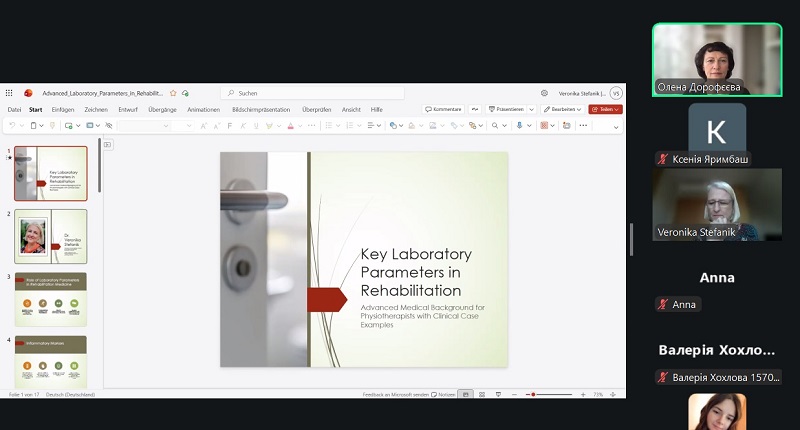Expand the Präsentieren dropdown arrow
The image size is (800, 430).
tap(531, 109)
